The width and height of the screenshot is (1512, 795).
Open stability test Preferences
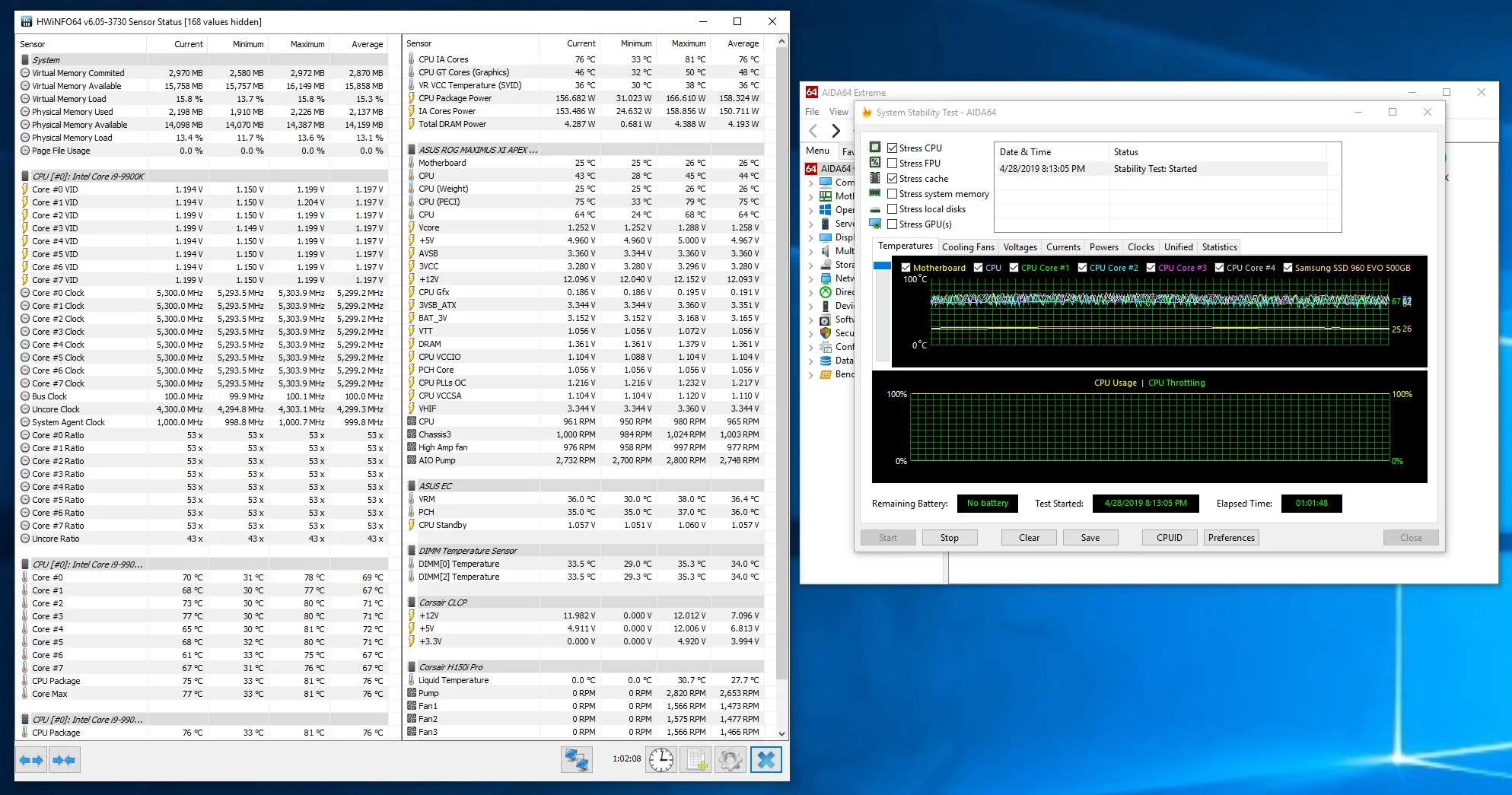1231,537
